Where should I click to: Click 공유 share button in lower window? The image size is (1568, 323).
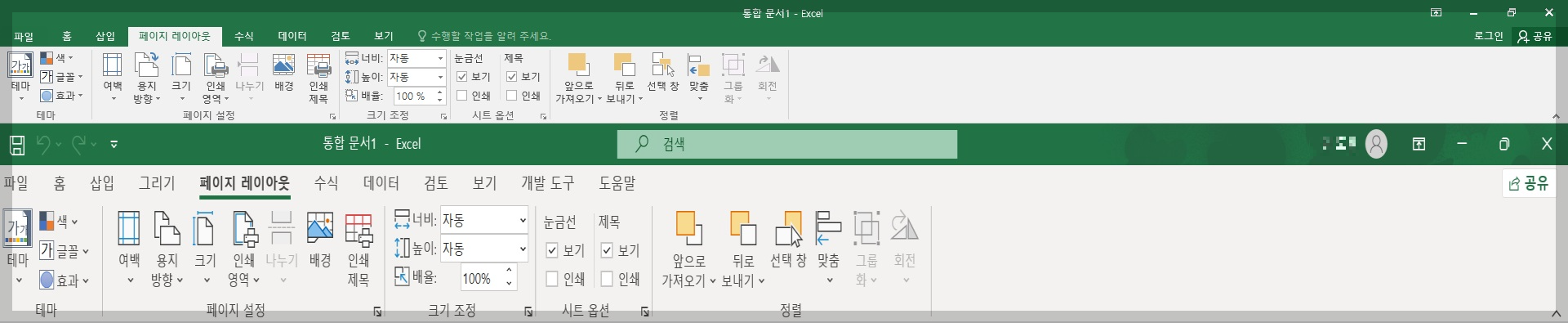coord(1528,183)
